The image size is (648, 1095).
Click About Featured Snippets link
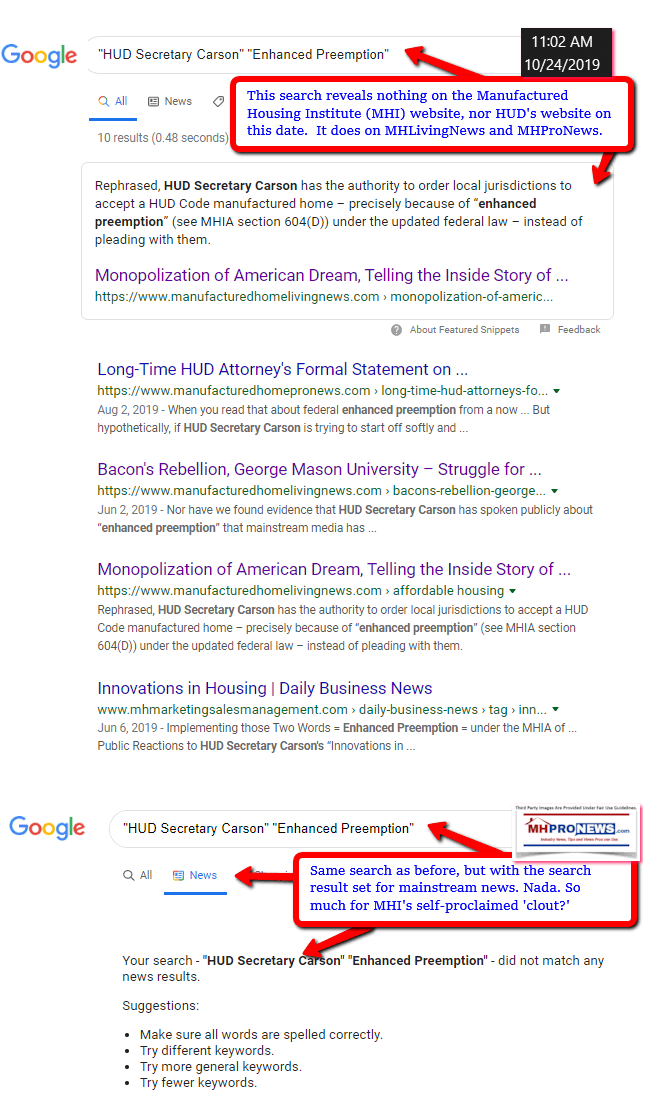tap(464, 330)
